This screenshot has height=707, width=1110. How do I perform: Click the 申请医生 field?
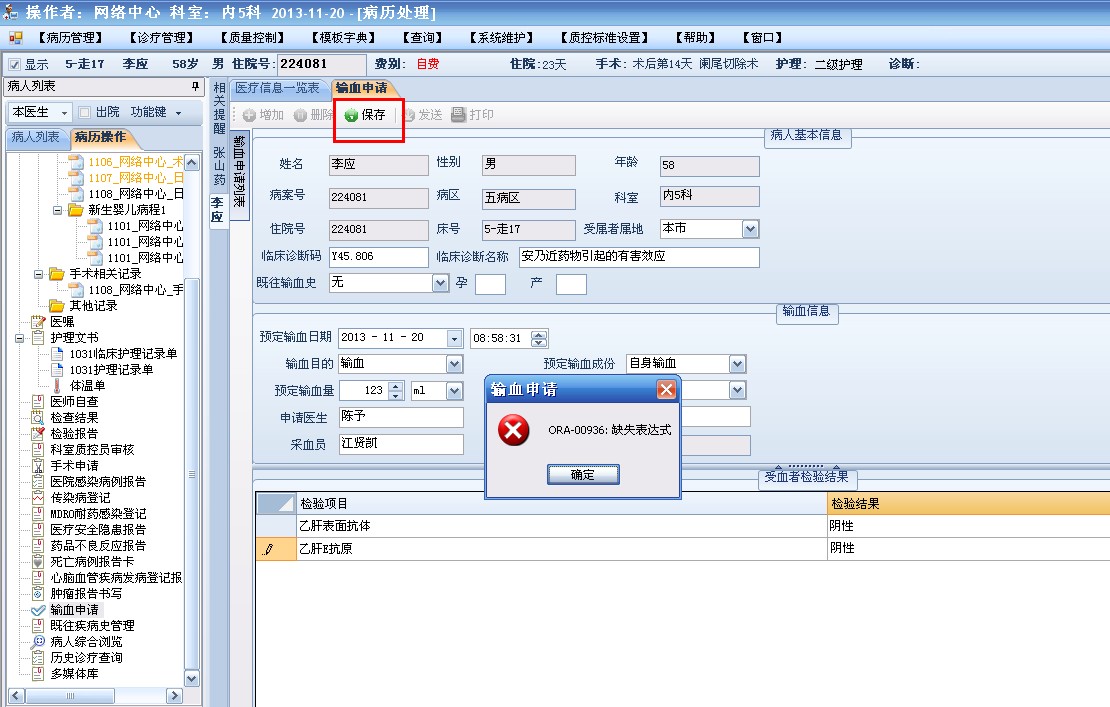point(401,417)
